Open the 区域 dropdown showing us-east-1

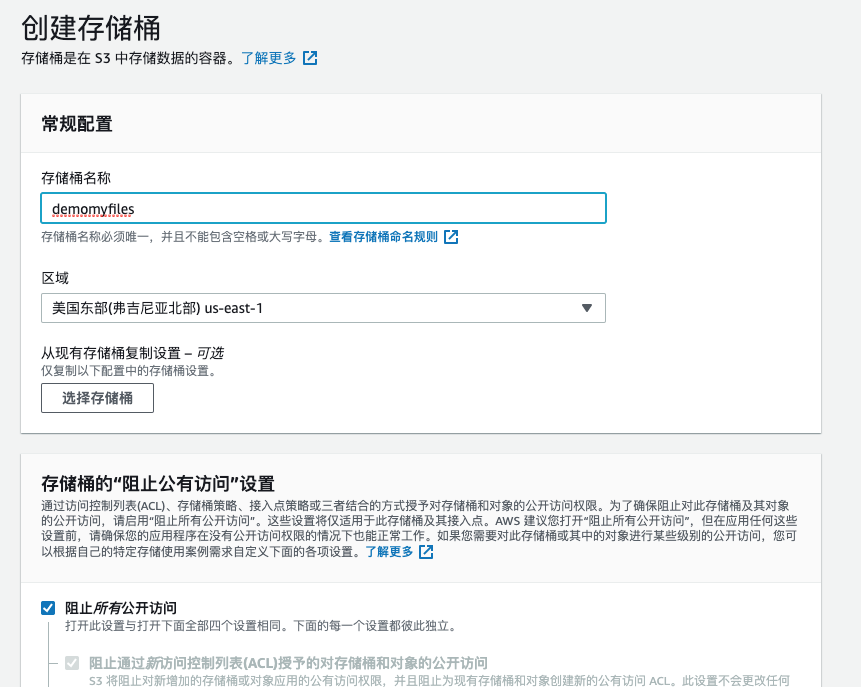point(323,308)
